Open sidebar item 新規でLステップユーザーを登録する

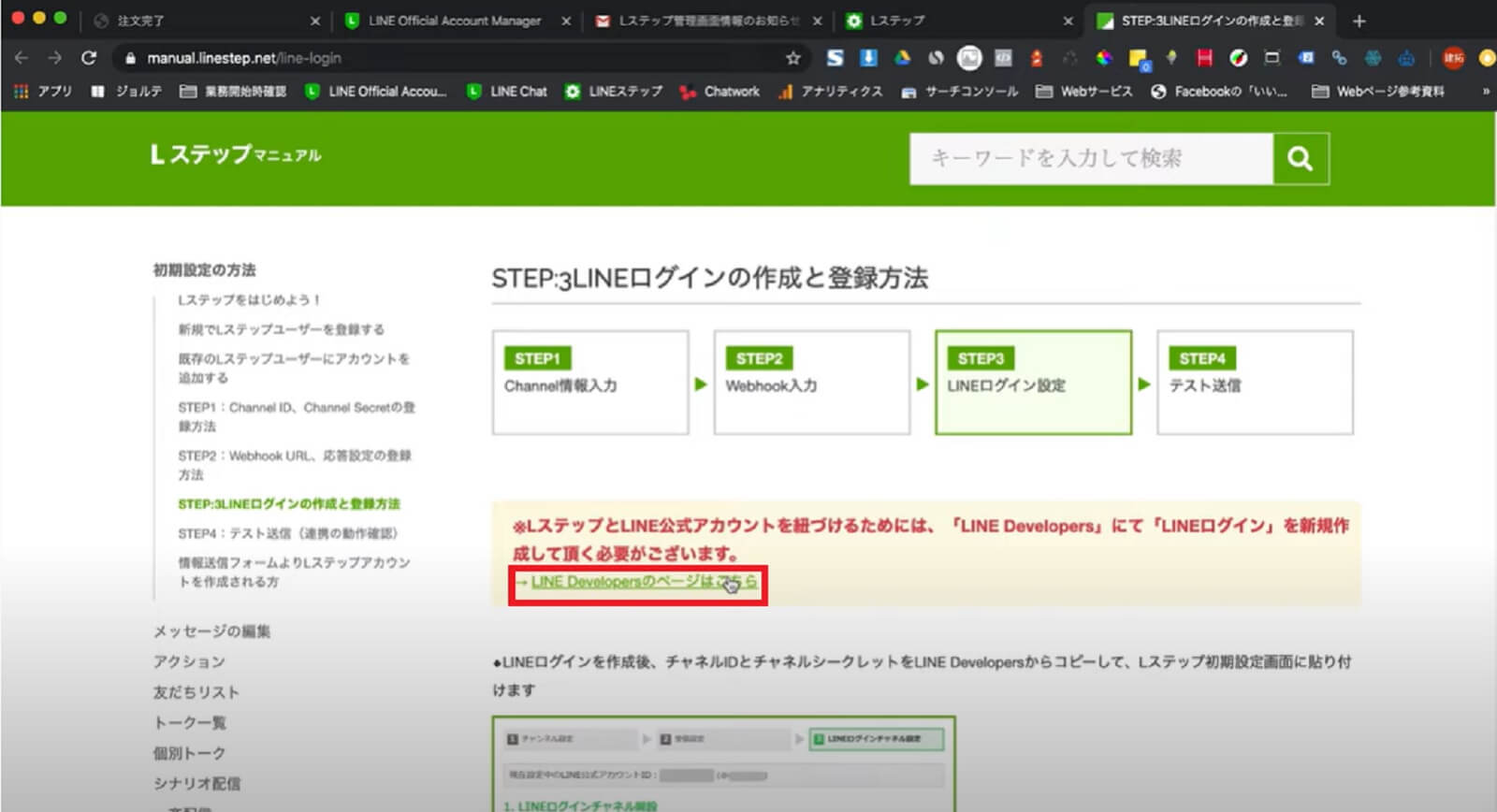click(281, 329)
